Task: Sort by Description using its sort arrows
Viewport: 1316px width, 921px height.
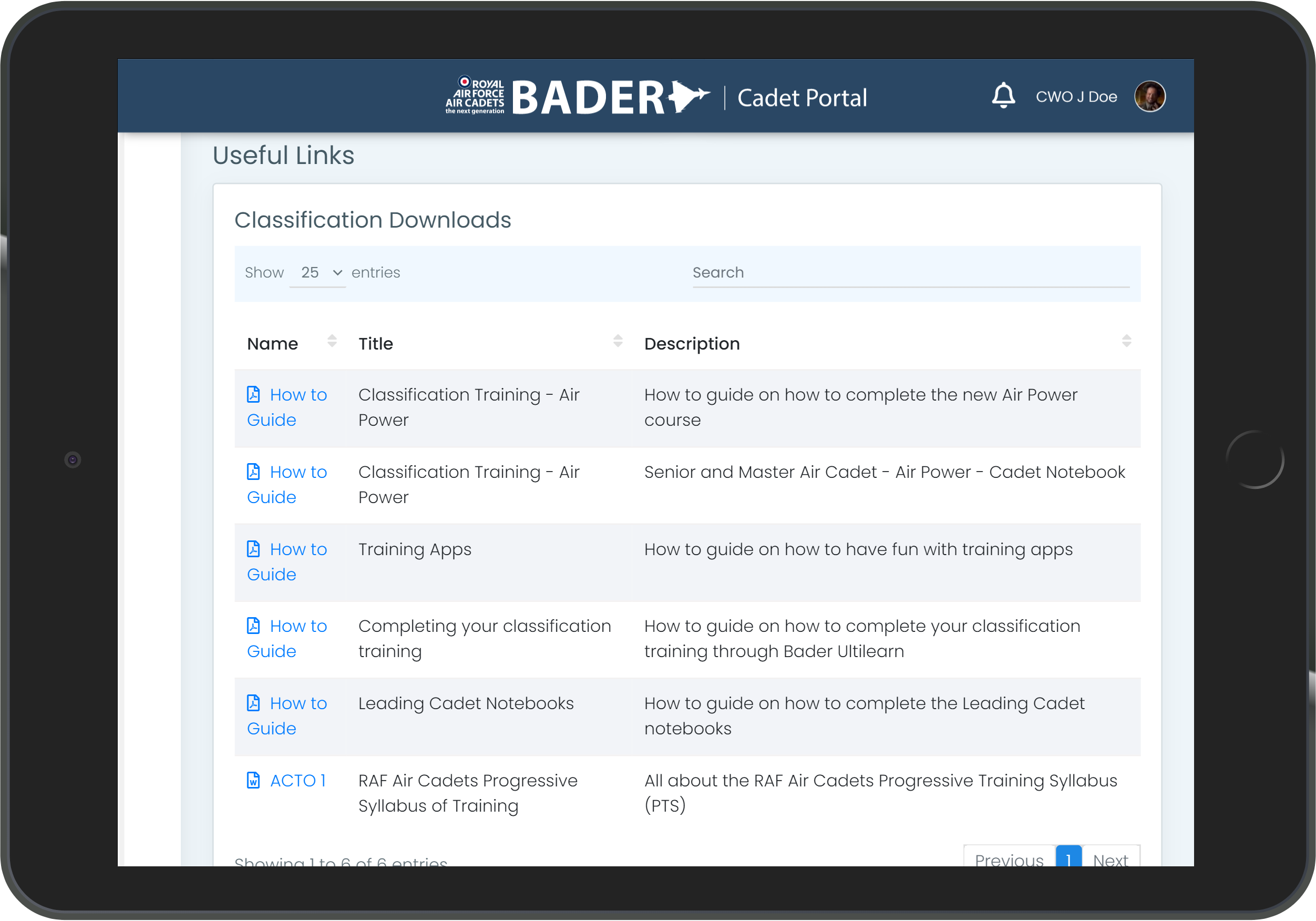Action: 1126,341
